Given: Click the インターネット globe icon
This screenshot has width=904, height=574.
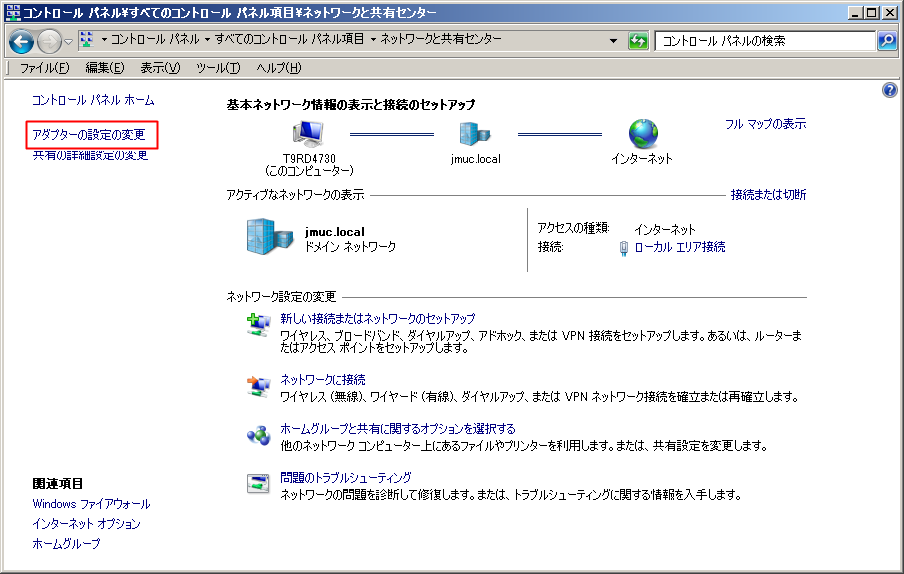Looking at the screenshot, I should point(643,134).
